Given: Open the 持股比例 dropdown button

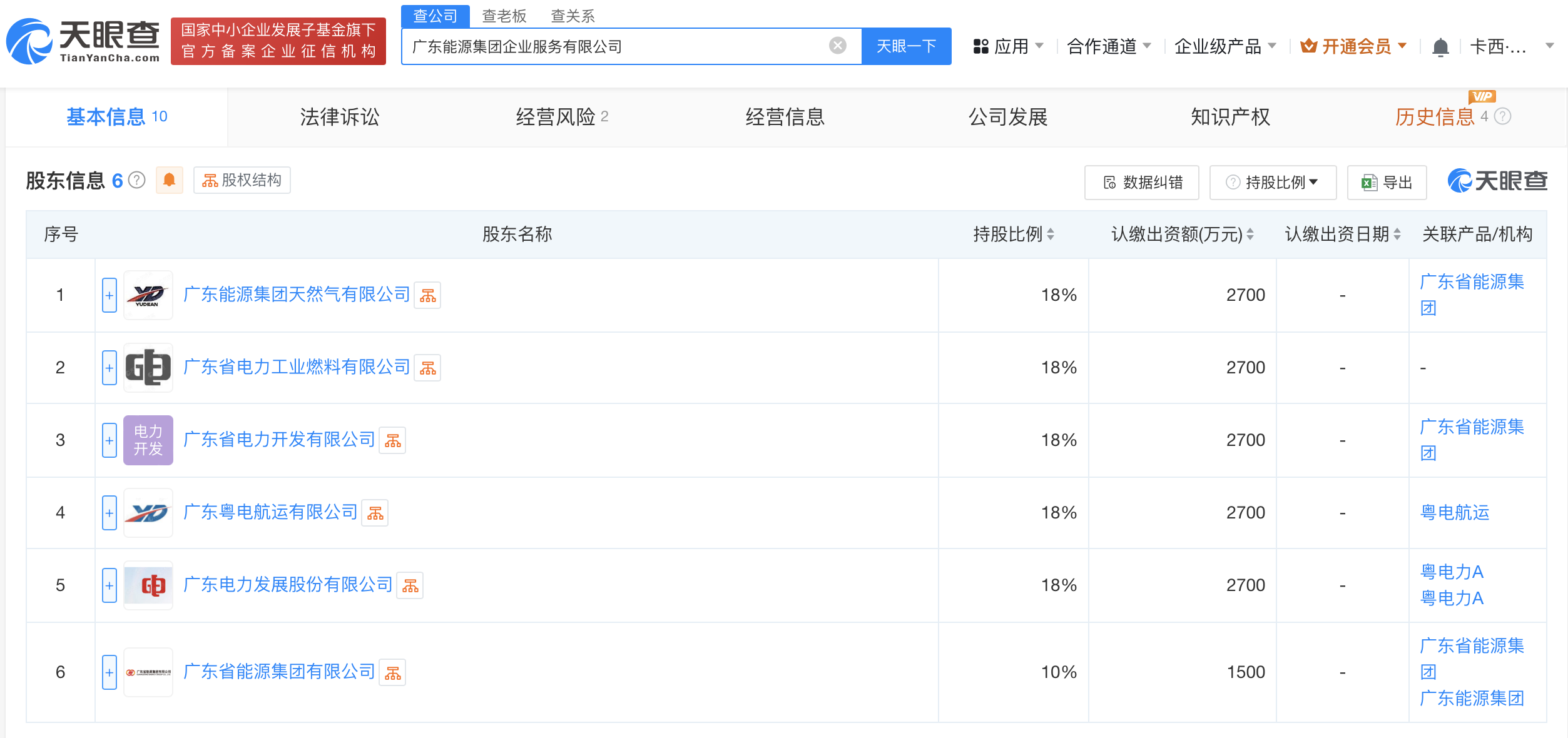Looking at the screenshot, I should [x=1273, y=183].
